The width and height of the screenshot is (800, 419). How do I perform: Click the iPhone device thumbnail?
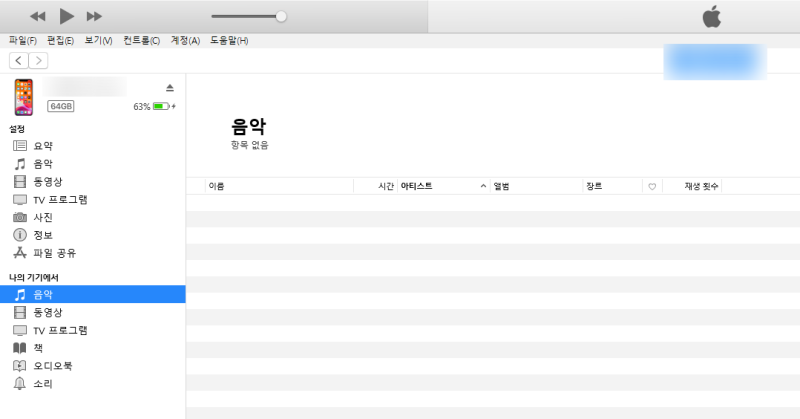(23, 97)
